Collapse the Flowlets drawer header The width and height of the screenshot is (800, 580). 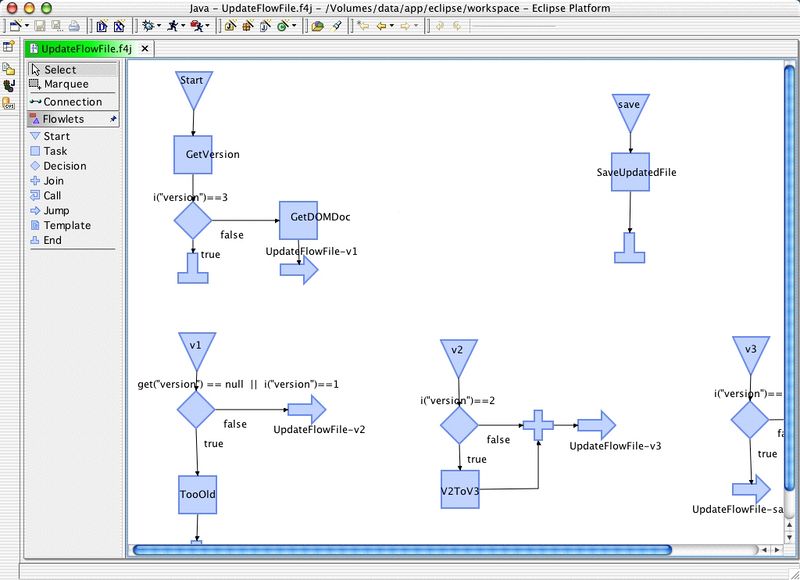pyautogui.click(x=62, y=119)
